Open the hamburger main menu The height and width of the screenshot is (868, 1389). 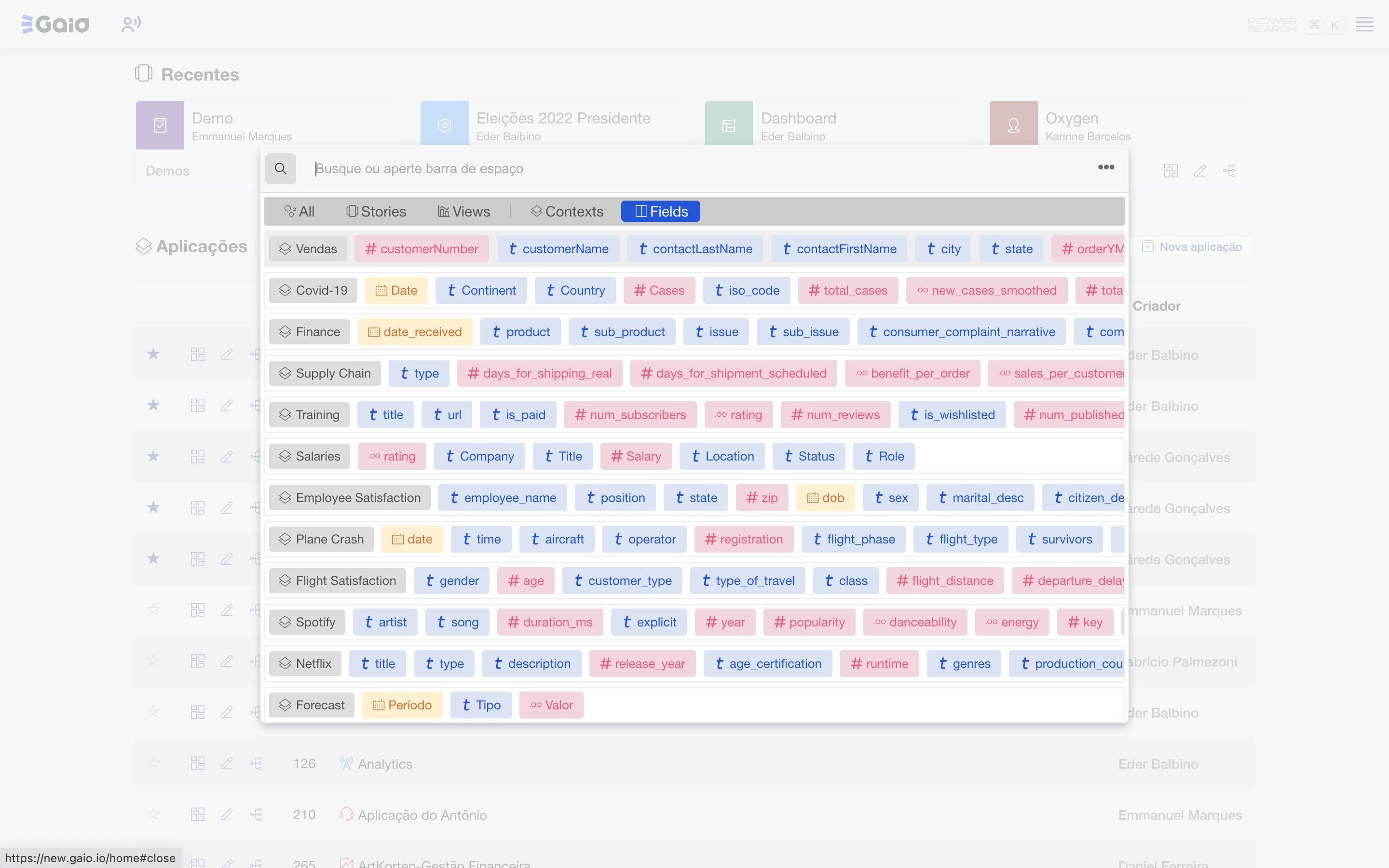[1364, 24]
